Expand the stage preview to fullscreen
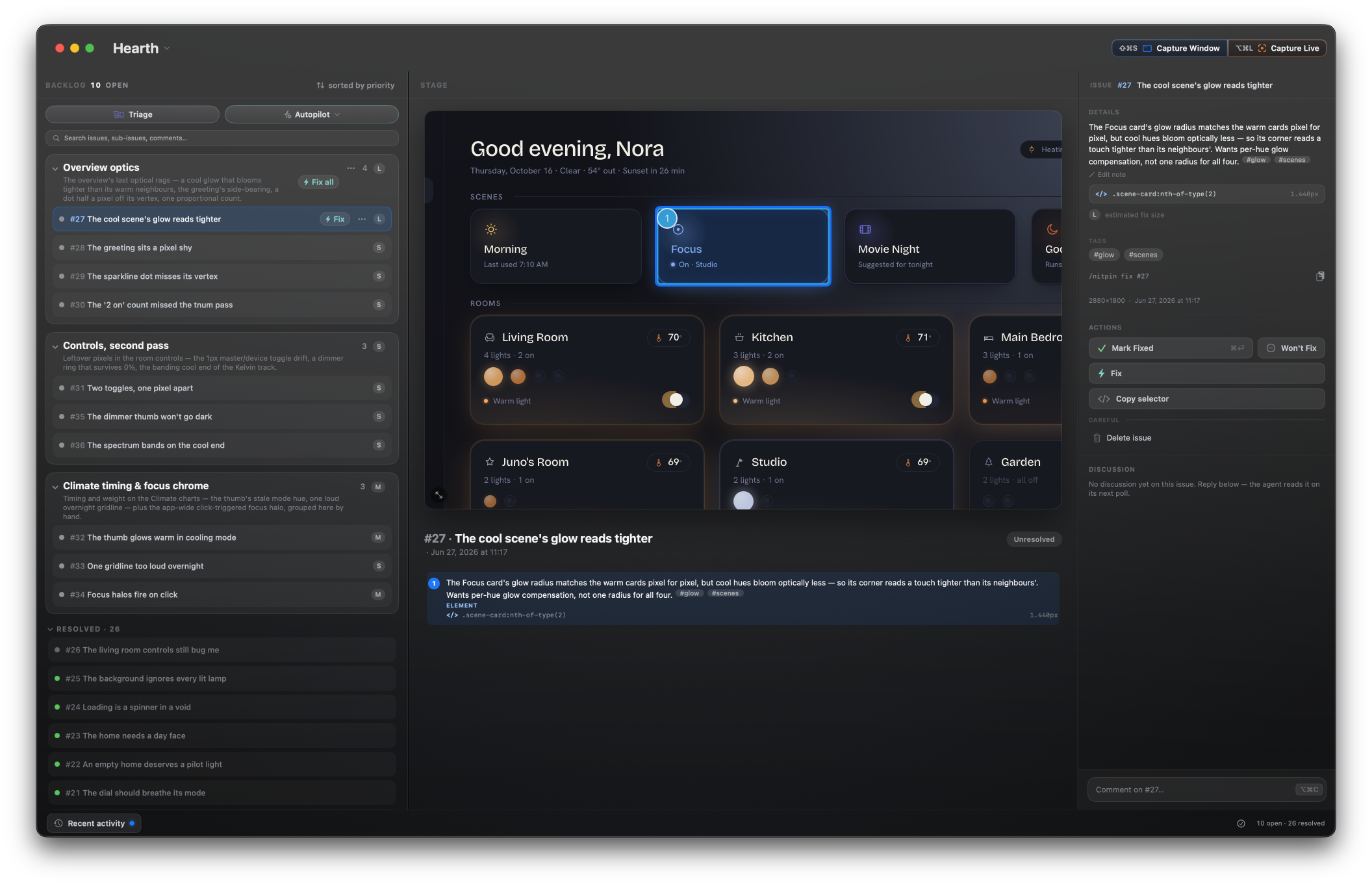Image resolution: width=1372 pixels, height=885 pixels. pos(439,495)
